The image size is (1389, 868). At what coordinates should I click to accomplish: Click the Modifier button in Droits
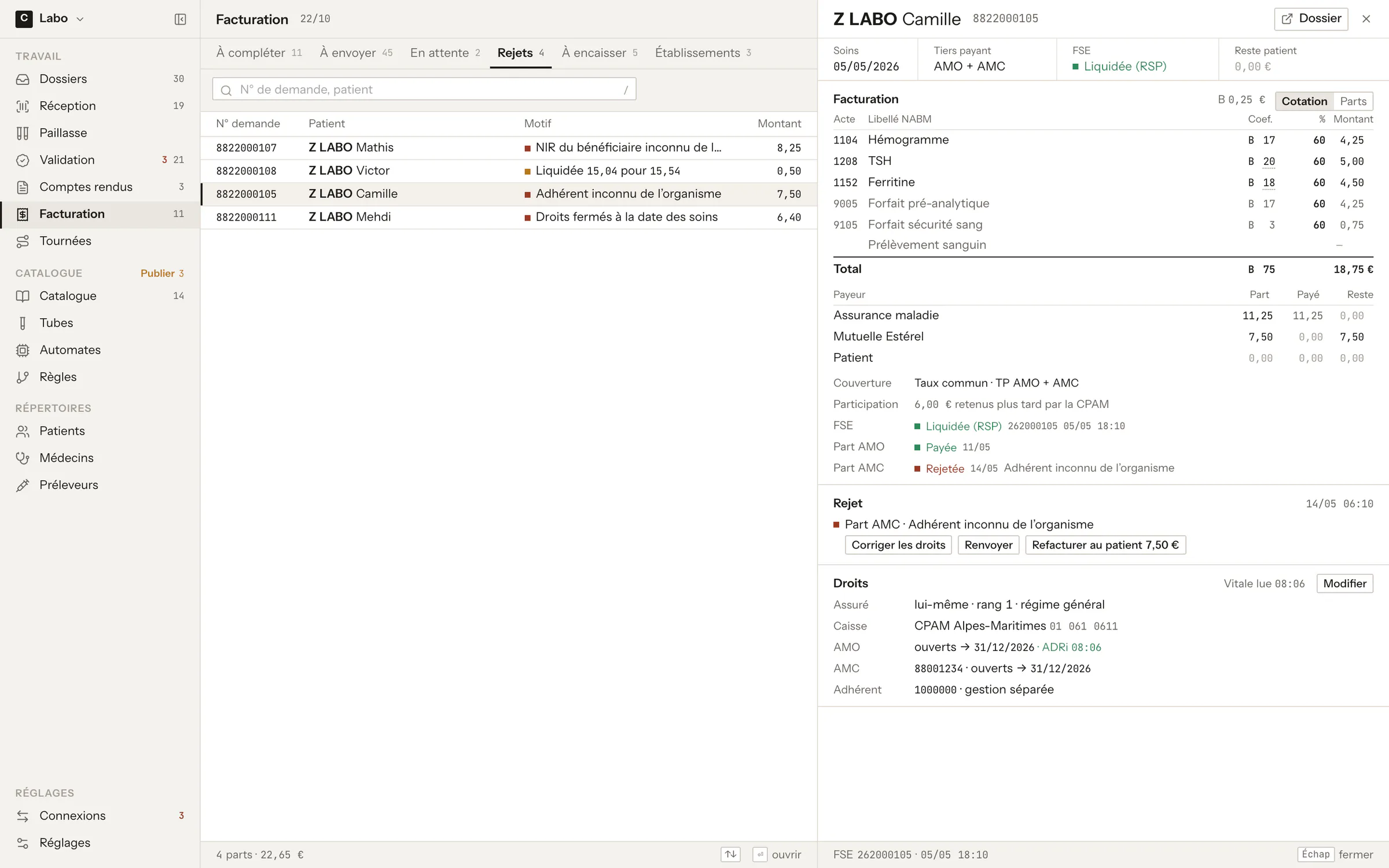click(x=1344, y=583)
